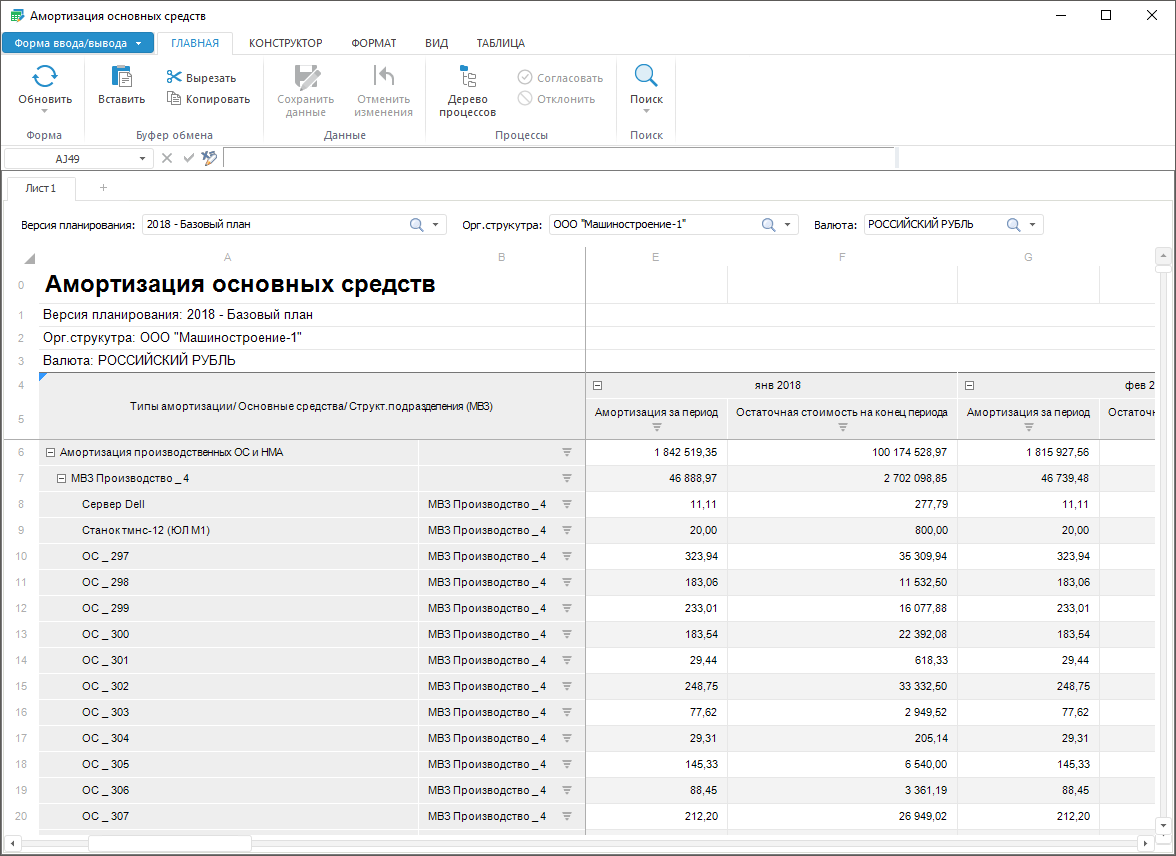This screenshot has width=1176, height=856.
Task: Open the Версия планирования dropdown arrow
Action: tap(436, 225)
